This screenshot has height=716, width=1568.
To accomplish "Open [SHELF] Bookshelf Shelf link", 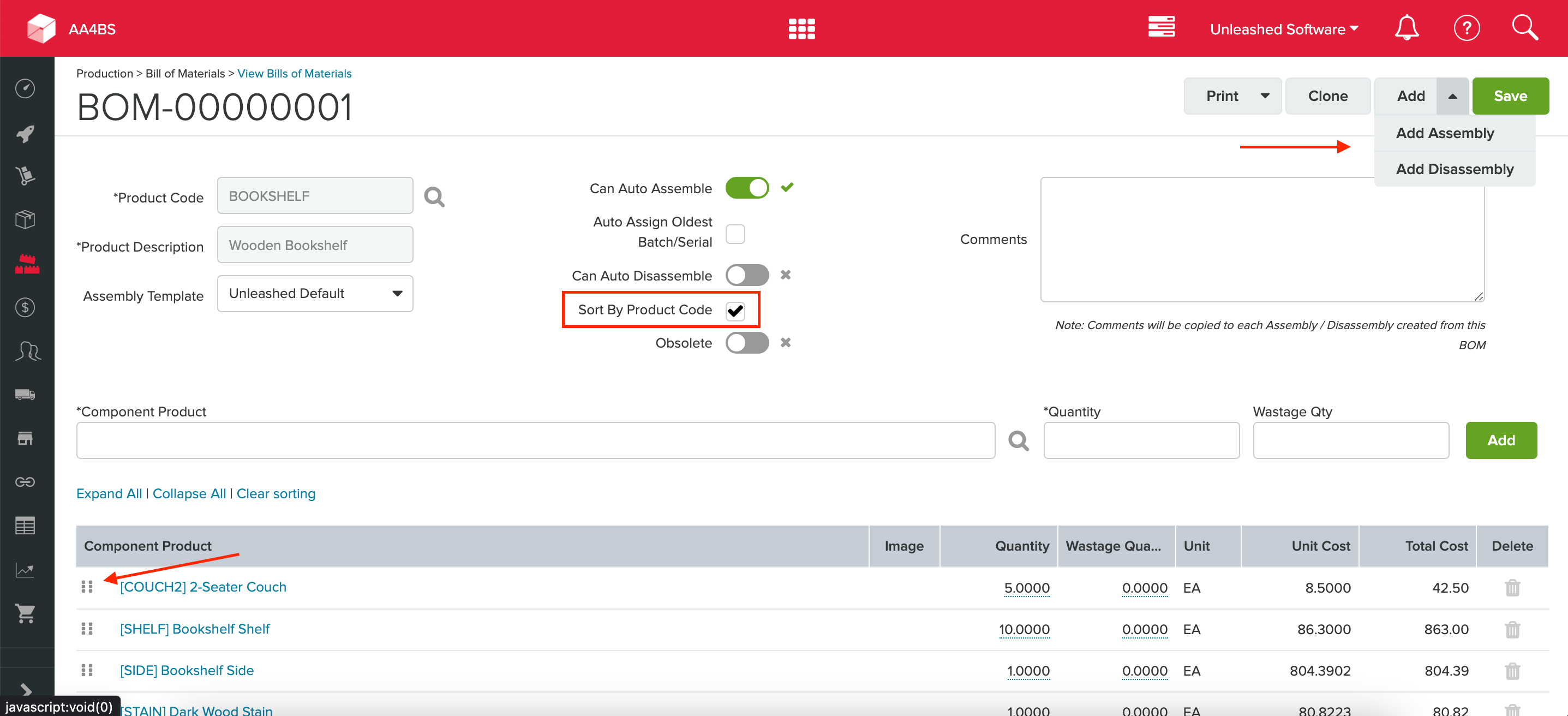I will (x=194, y=628).
